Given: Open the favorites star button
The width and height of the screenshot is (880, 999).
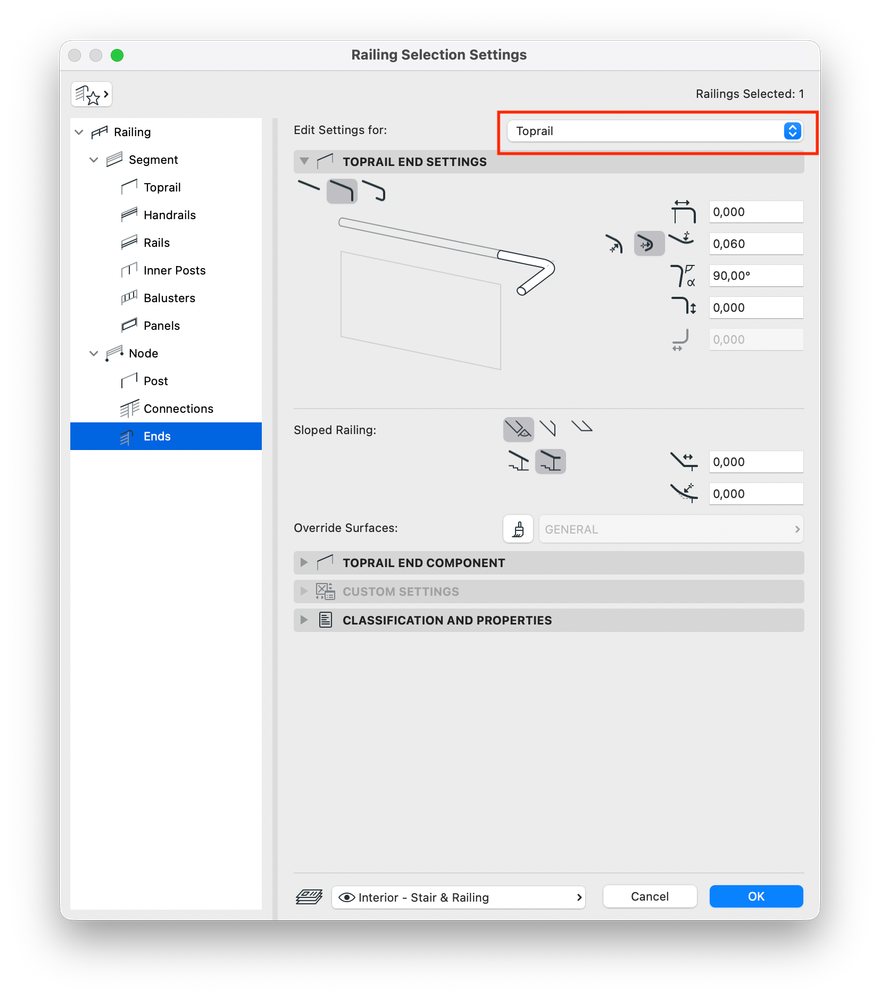Looking at the screenshot, I should tap(92, 95).
